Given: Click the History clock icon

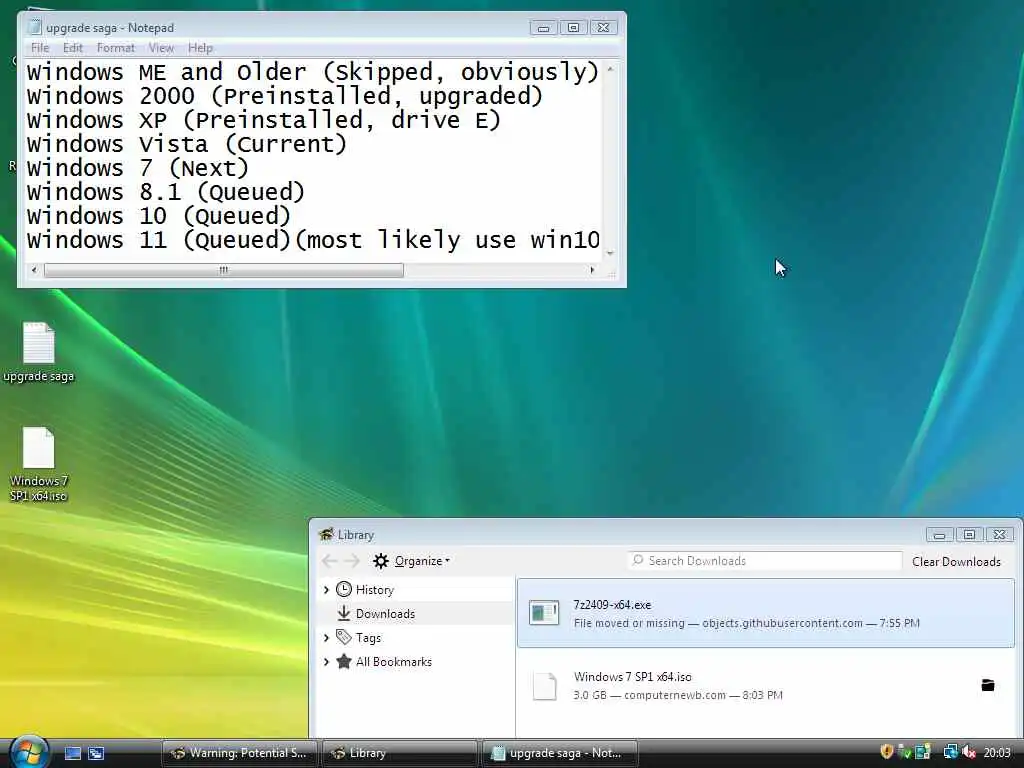Looking at the screenshot, I should (344, 589).
